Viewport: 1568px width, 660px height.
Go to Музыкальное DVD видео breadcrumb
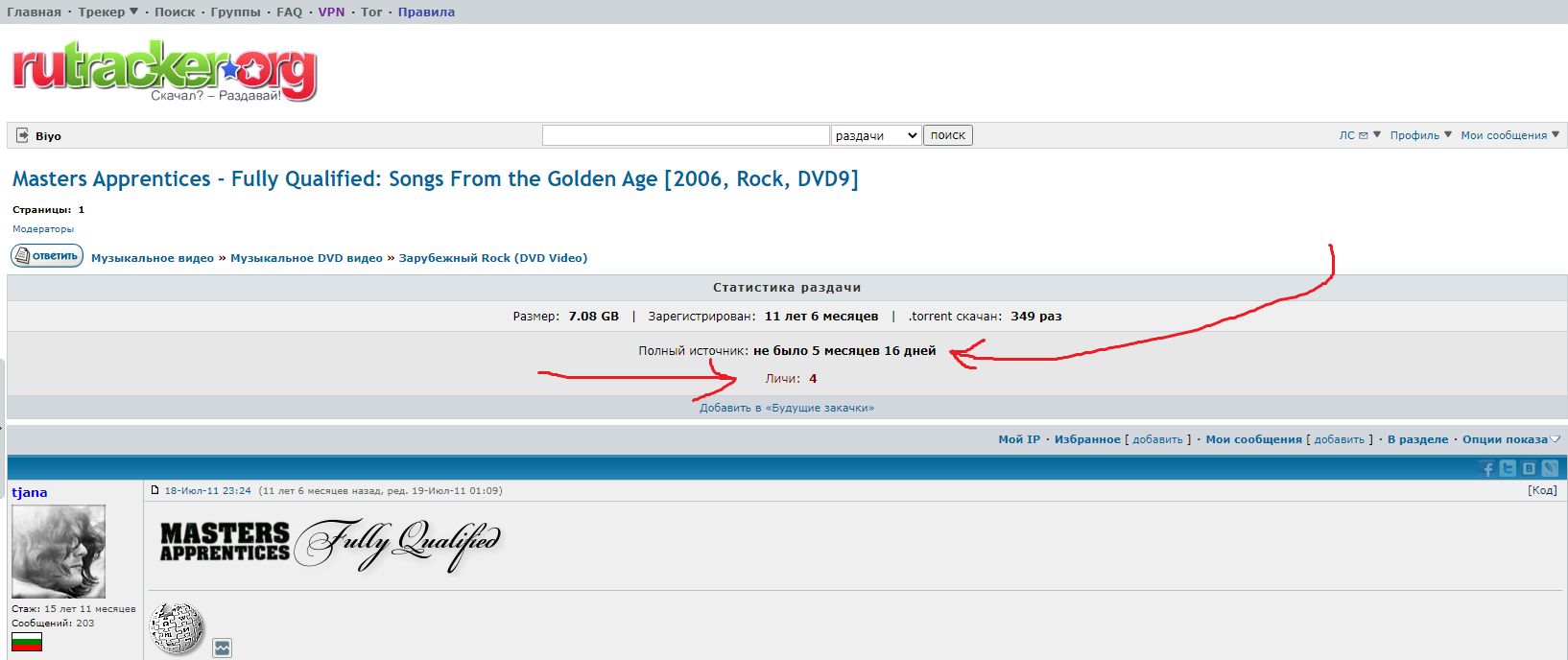click(x=306, y=258)
